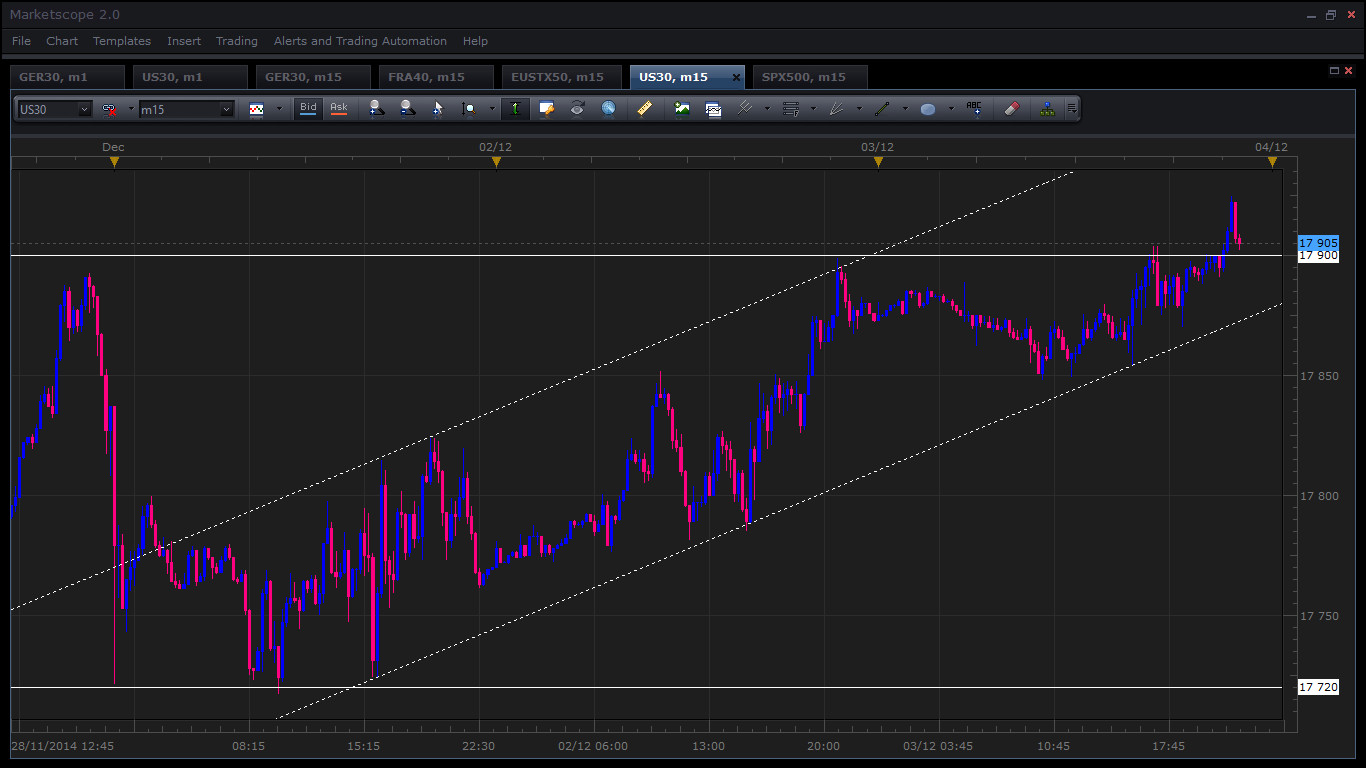Click the hierarchy tree structure icon
Viewport: 1366px width, 768px height.
click(1047, 109)
